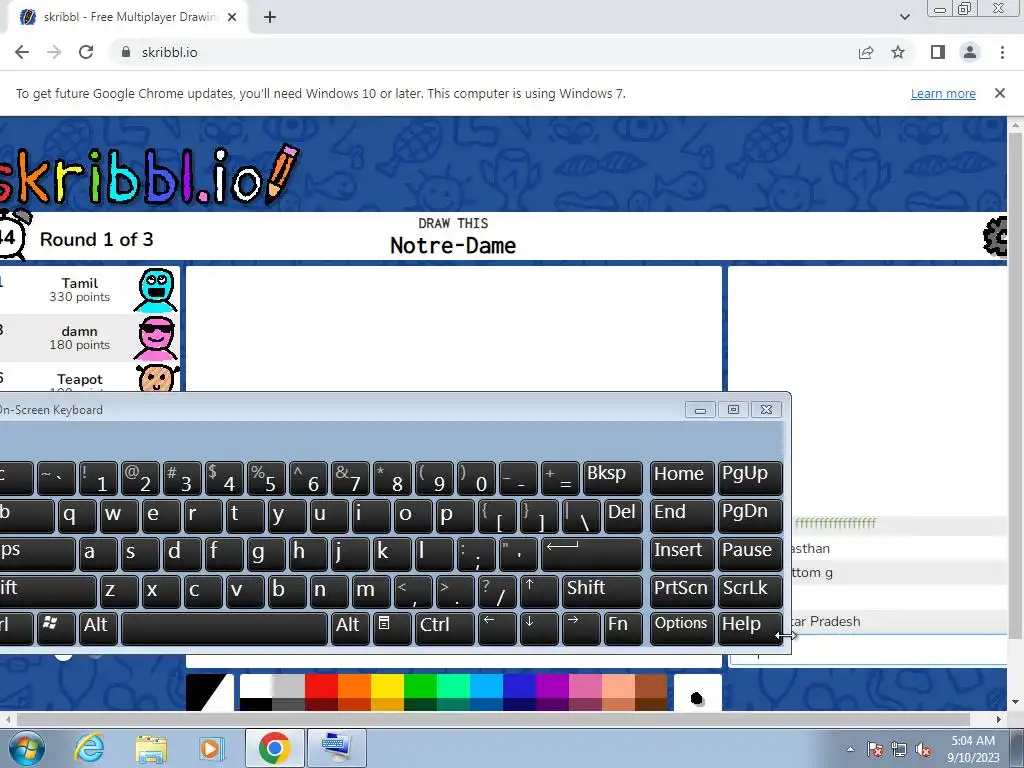
Task: Open Windows Explorer folder in taskbar
Action: coord(151,748)
